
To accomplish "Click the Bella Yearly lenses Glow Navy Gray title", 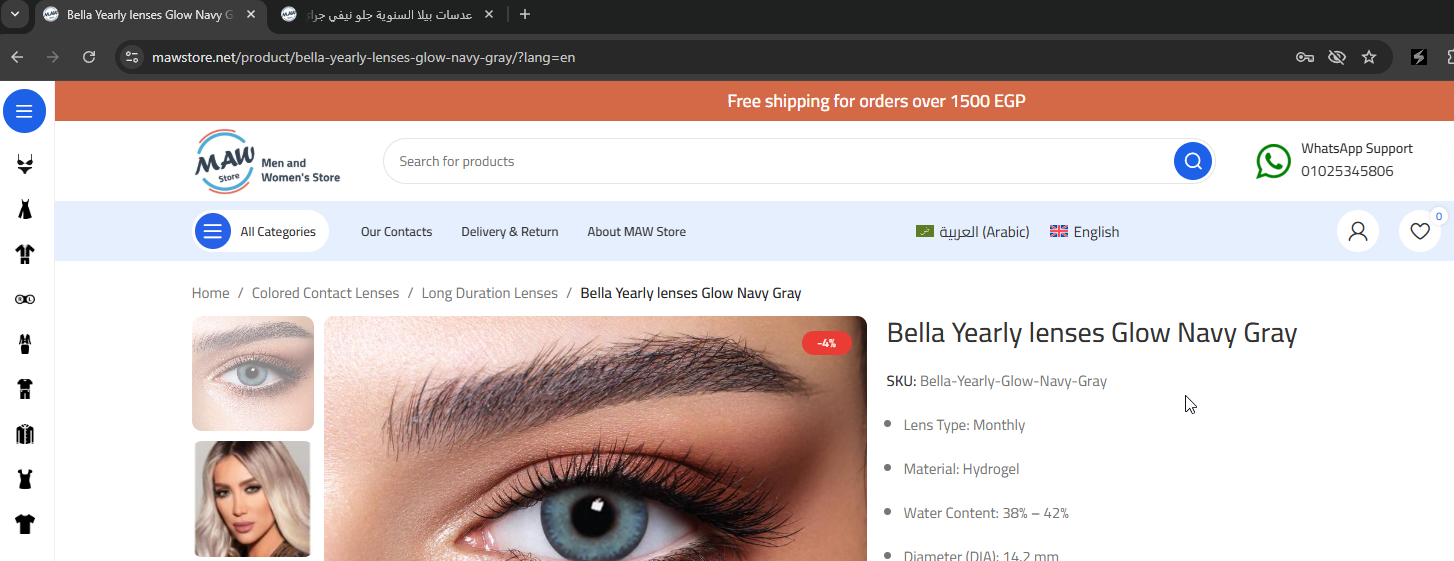I will click(x=1092, y=333).
